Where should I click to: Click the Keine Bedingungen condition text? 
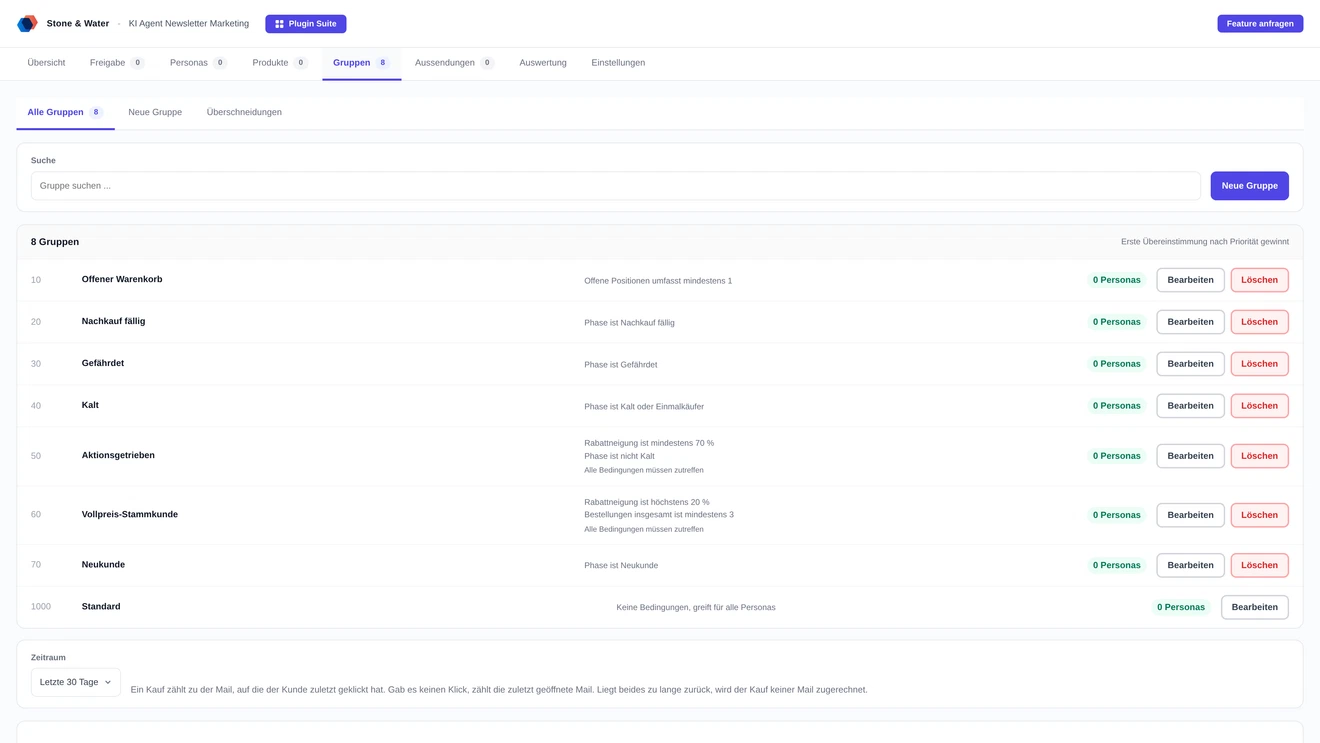coord(696,608)
